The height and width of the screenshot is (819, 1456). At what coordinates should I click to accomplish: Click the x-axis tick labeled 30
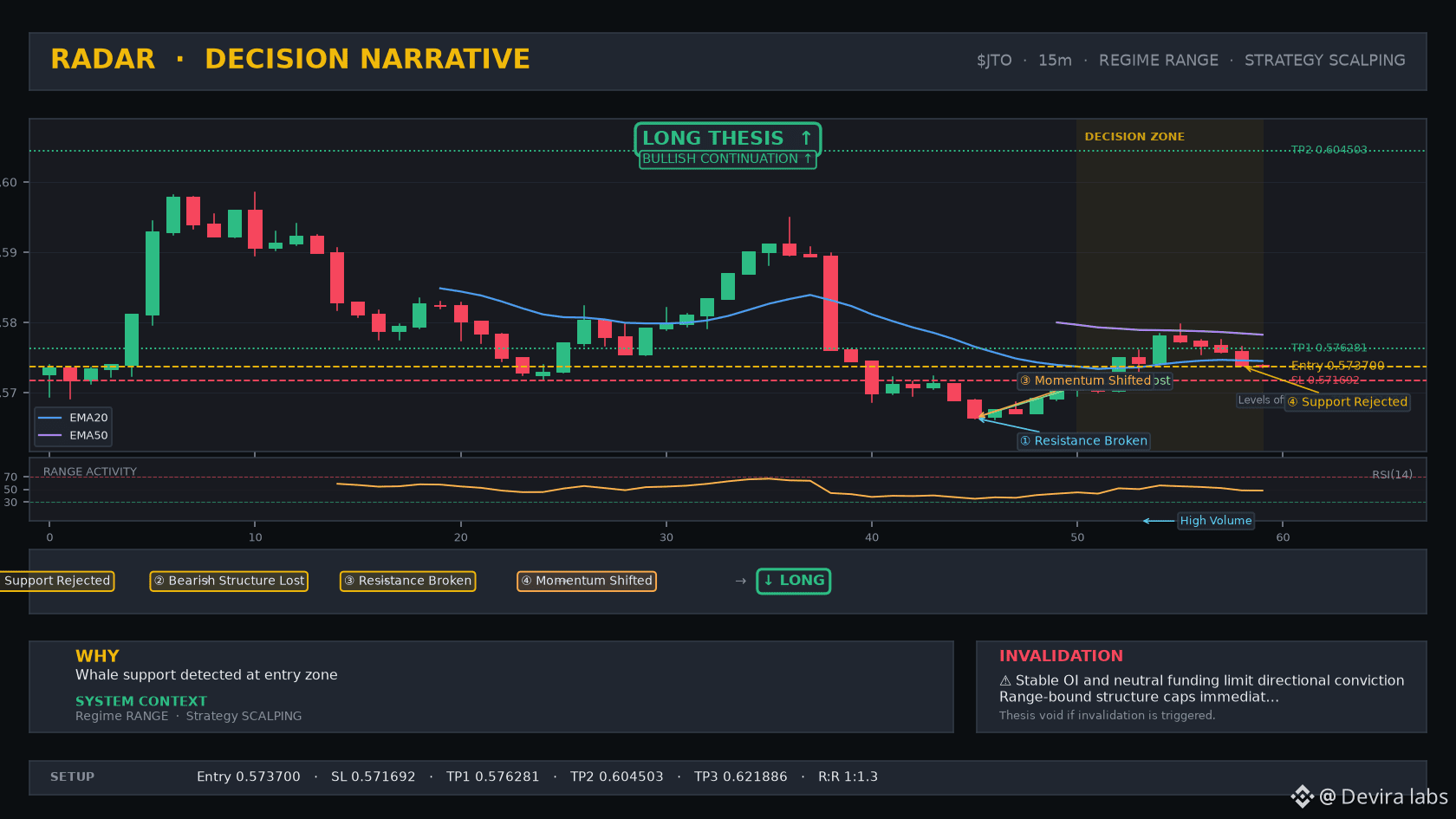[x=666, y=537]
